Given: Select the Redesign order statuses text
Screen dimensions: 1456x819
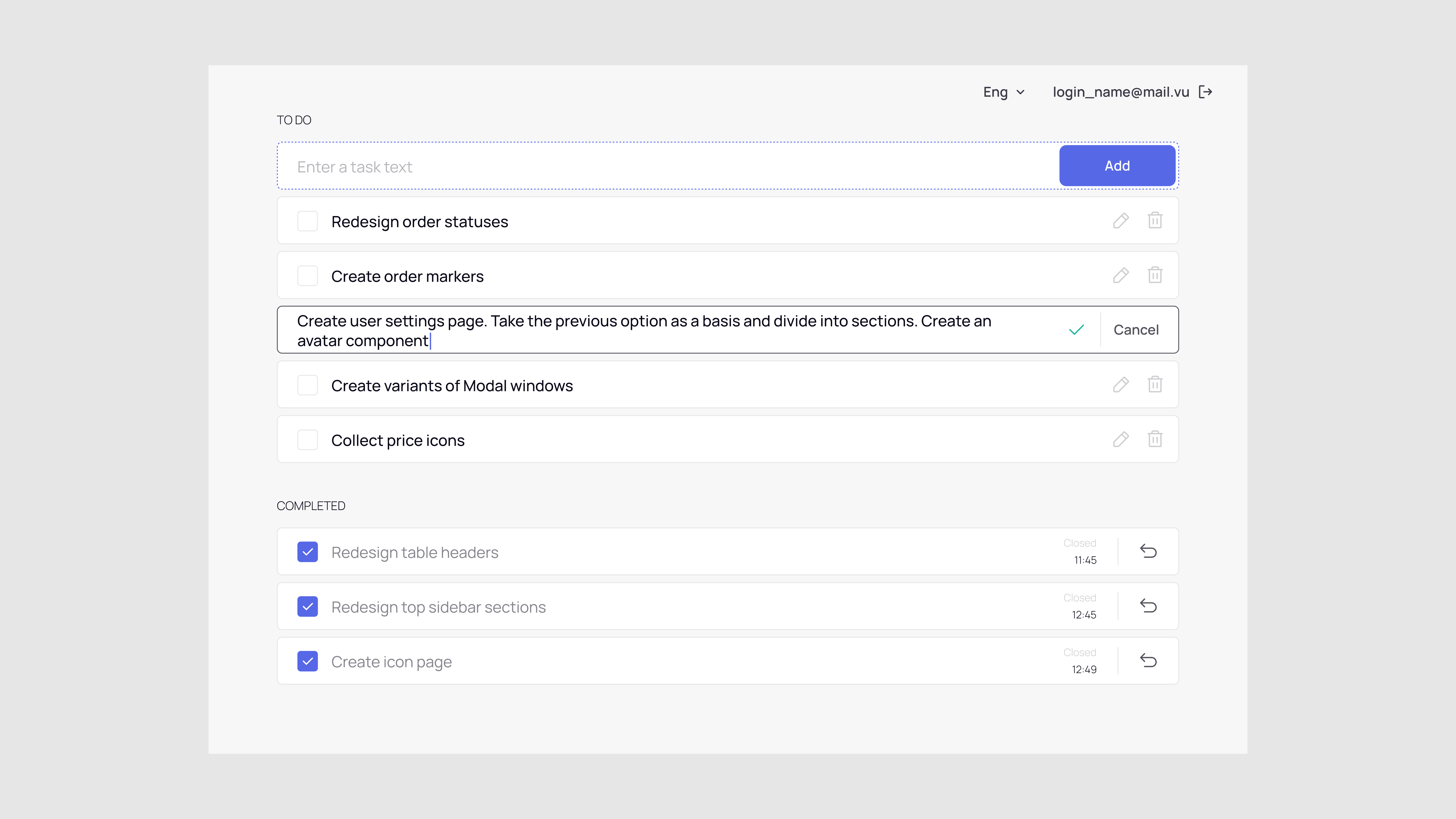Looking at the screenshot, I should click(419, 222).
